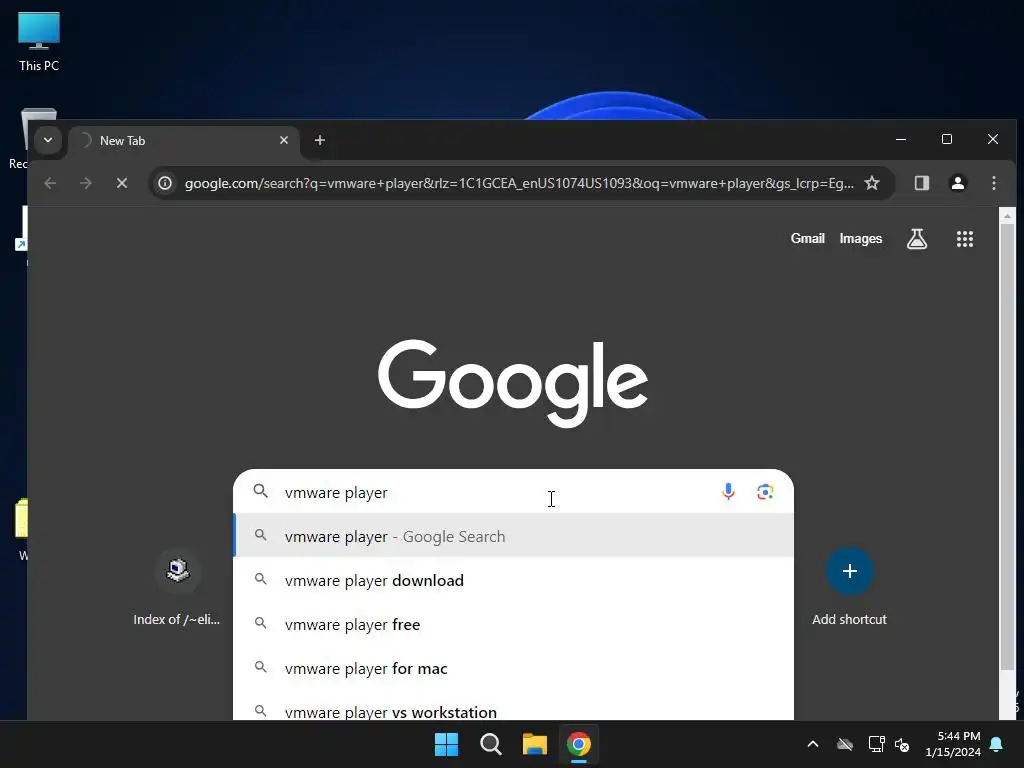Maximize the Chrome window

pyautogui.click(x=947, y=139)
